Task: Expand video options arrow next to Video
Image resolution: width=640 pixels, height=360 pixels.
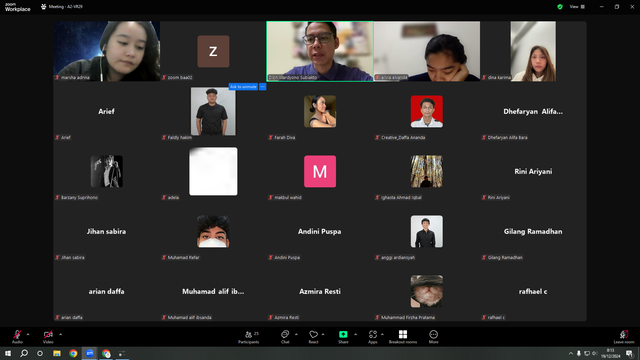Action: [x=60, y=334]
